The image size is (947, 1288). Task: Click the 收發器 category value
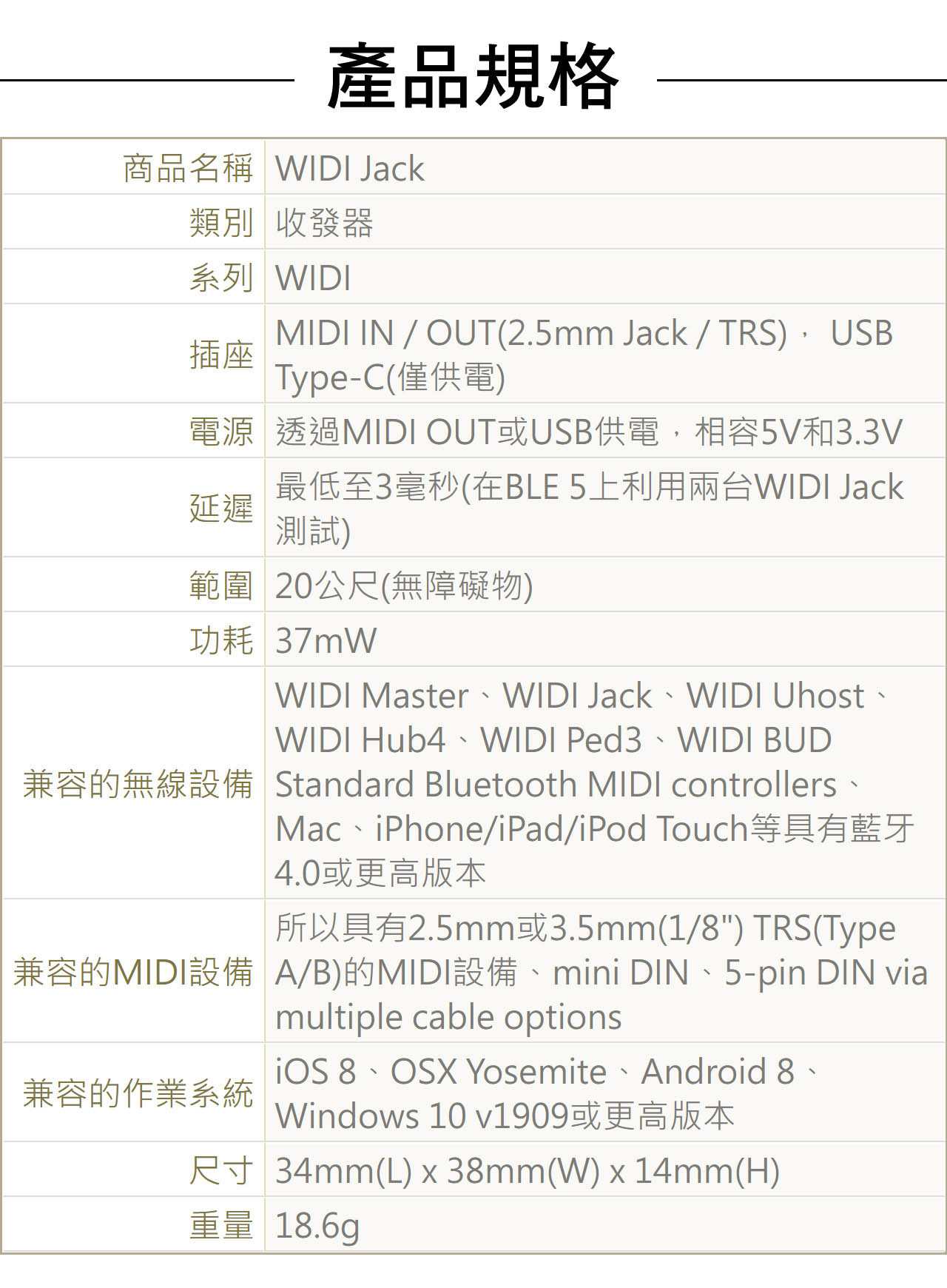325,223
